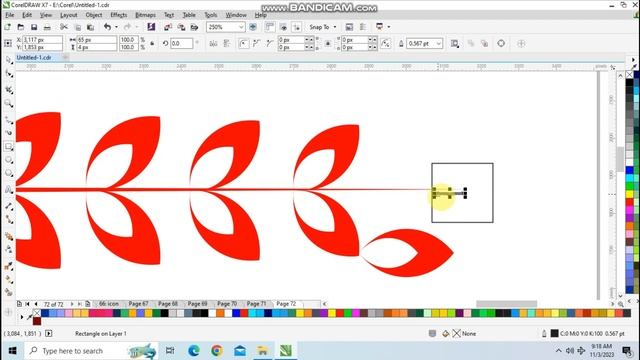The image size is (640, 360).
Task: Toggle Relative corner scaling button
Action: [385, 43]
